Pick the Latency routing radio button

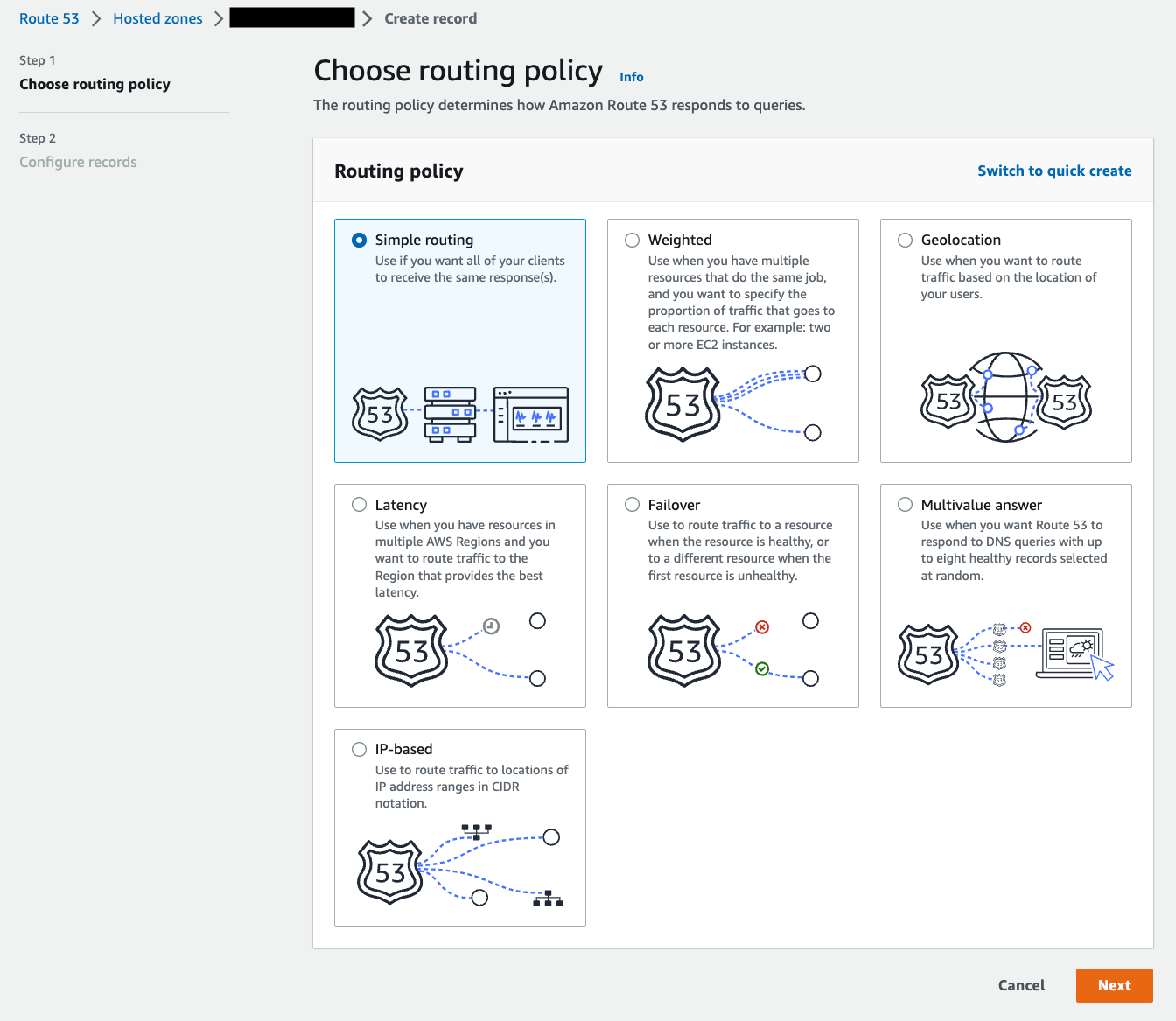(x=359, y=505)
